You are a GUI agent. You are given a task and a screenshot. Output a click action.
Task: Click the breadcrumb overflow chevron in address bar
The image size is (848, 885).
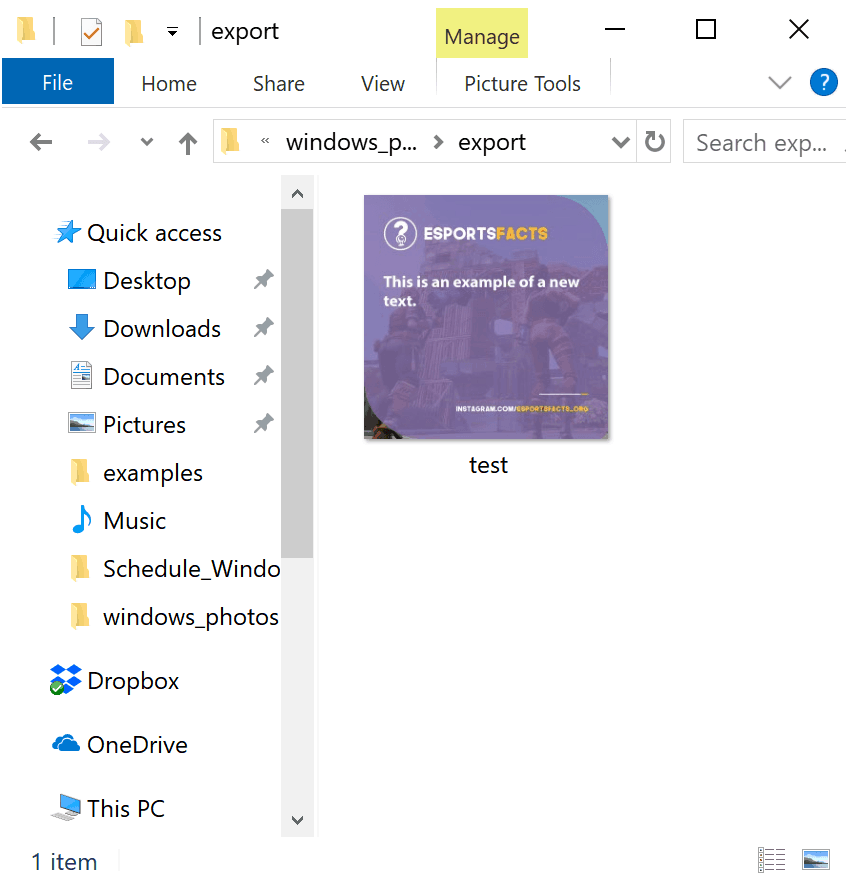point(265,141)
